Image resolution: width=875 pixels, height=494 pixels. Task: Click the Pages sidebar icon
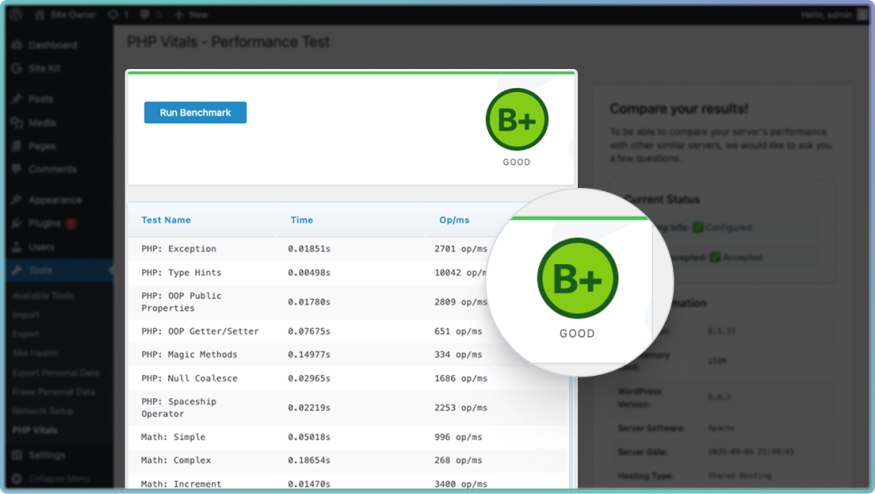pos(18,146)
